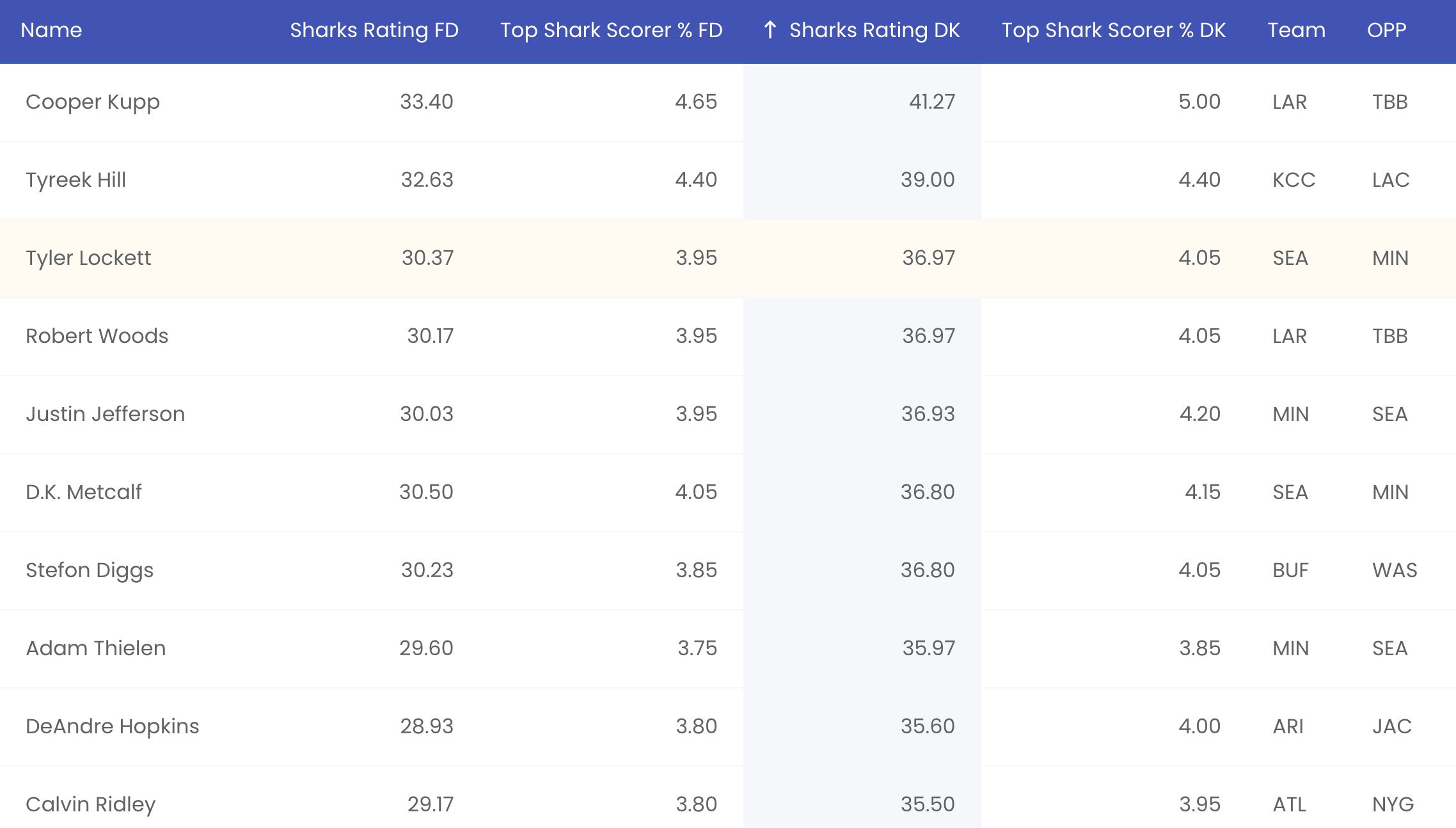Click Cooper Kupp's 41.27 DK rating cell
The height and width of the screenshot is (828, 1456).
pos(862,102)
